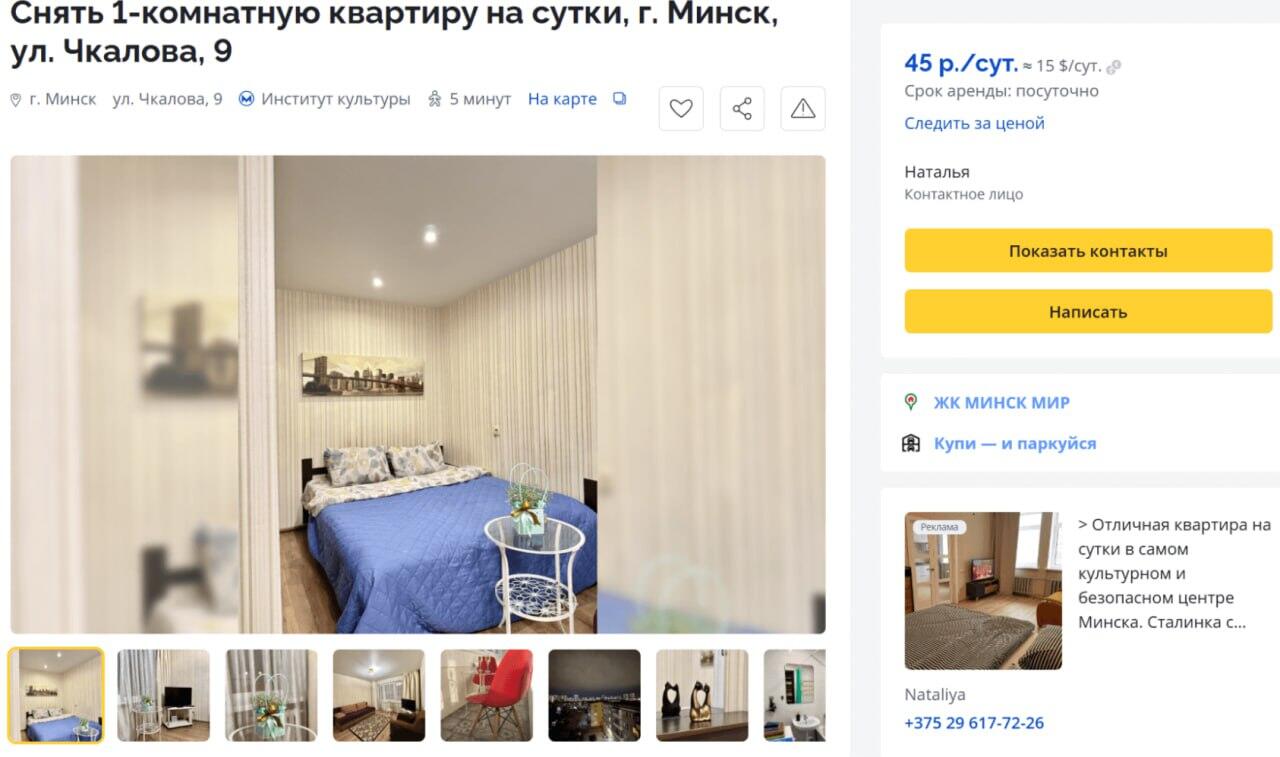Open the advertised apartment photo with Реклама label
Image resolution: width=1280 pixels, height=757 pixels.
point(983,591)
